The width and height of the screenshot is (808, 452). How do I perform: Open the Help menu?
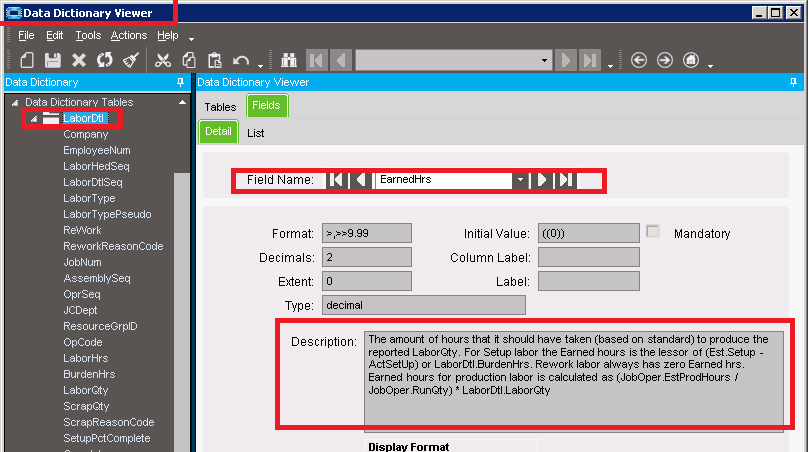click(x=167, y=36)
